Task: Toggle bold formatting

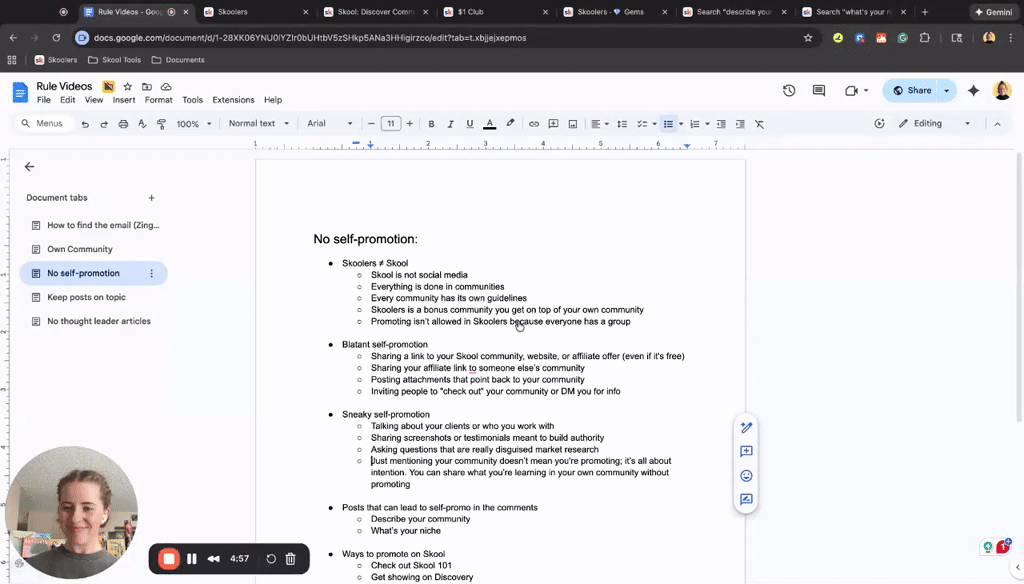Action: point(431,123)
